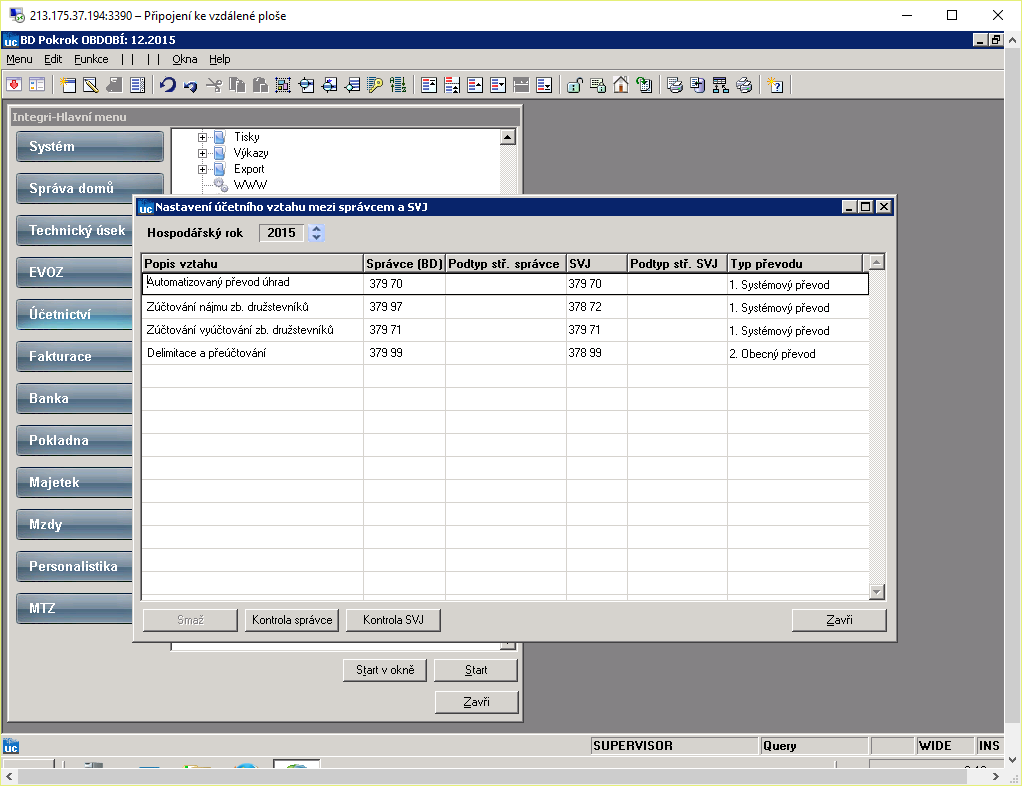
Task: Click Zavři in the Nastavení dialog
Action: (839, 620)
